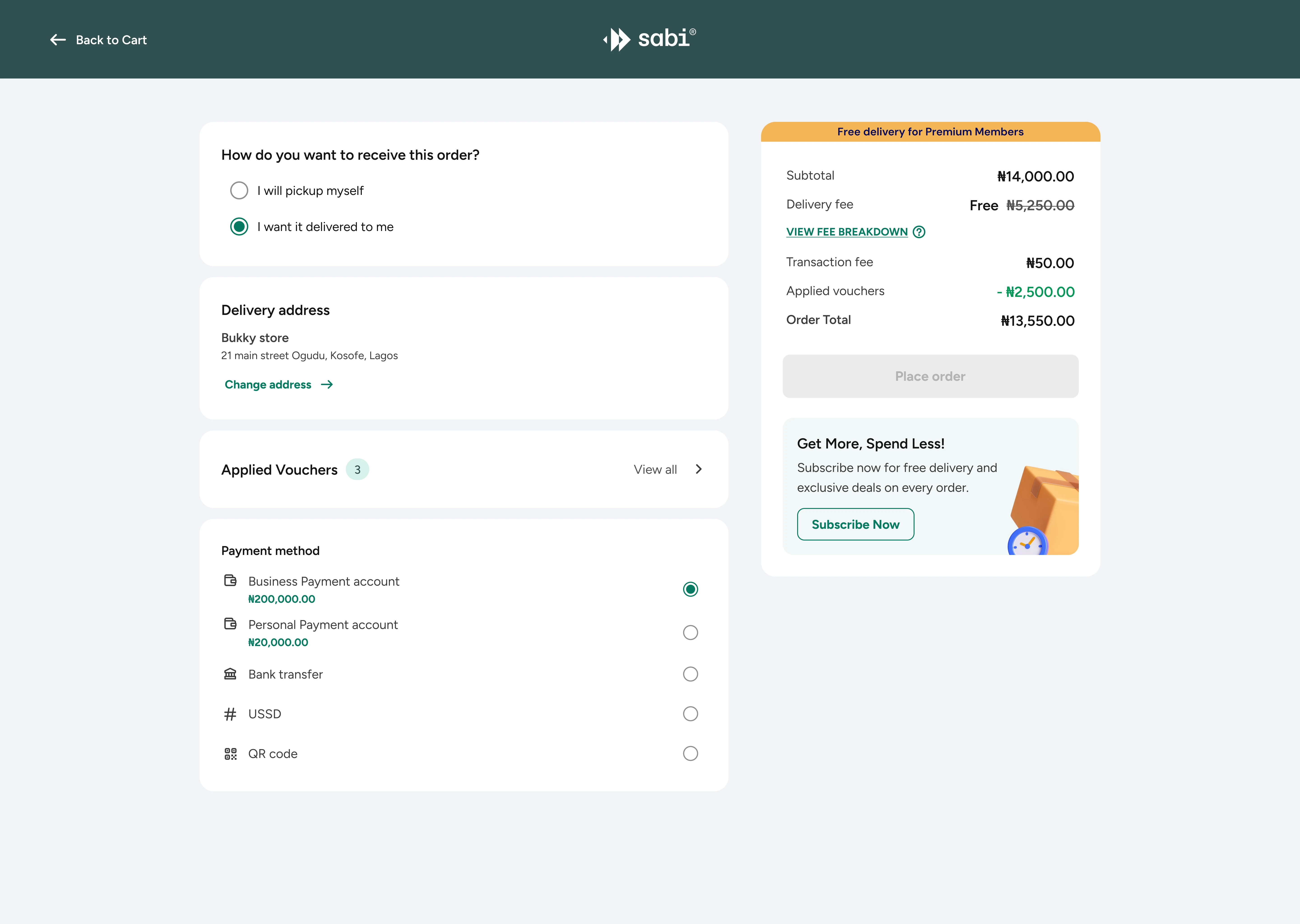
Task: Select "I want it delivered to me" radio
Action: click(239, 226)
